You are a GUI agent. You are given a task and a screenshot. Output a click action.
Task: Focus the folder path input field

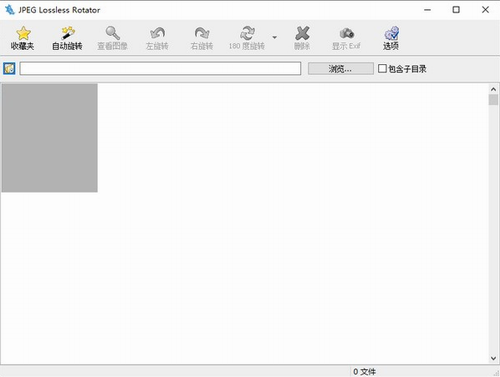click(x=160, y=69)
